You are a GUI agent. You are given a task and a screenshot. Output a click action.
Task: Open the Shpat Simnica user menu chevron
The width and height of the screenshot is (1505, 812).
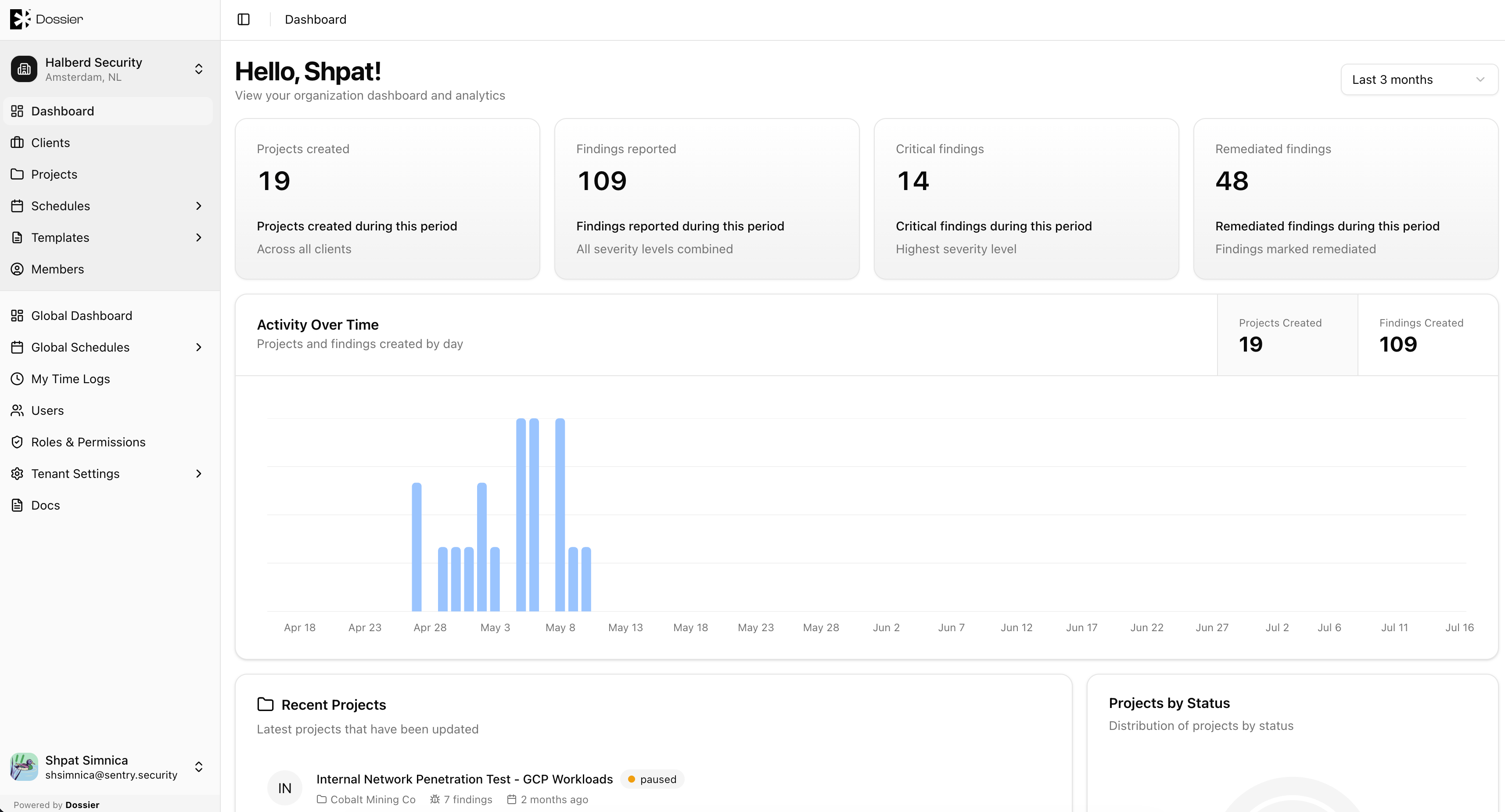tap(199, 766)
